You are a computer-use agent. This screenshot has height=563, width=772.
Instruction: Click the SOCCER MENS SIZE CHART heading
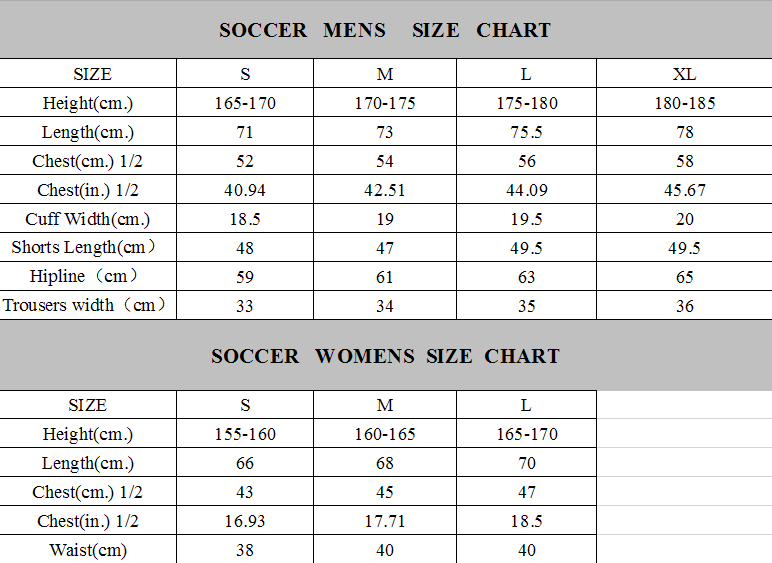click(x=385, y=30)
